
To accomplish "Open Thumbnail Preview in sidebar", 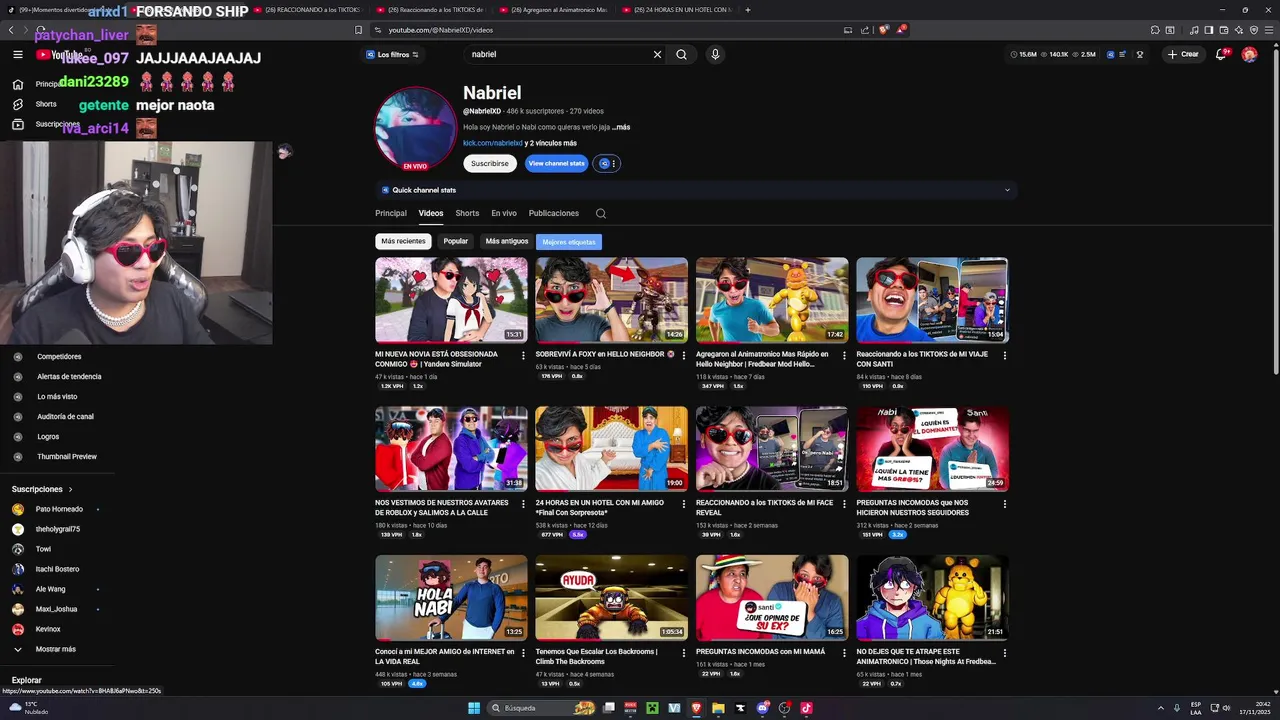I will click(67, 456).
